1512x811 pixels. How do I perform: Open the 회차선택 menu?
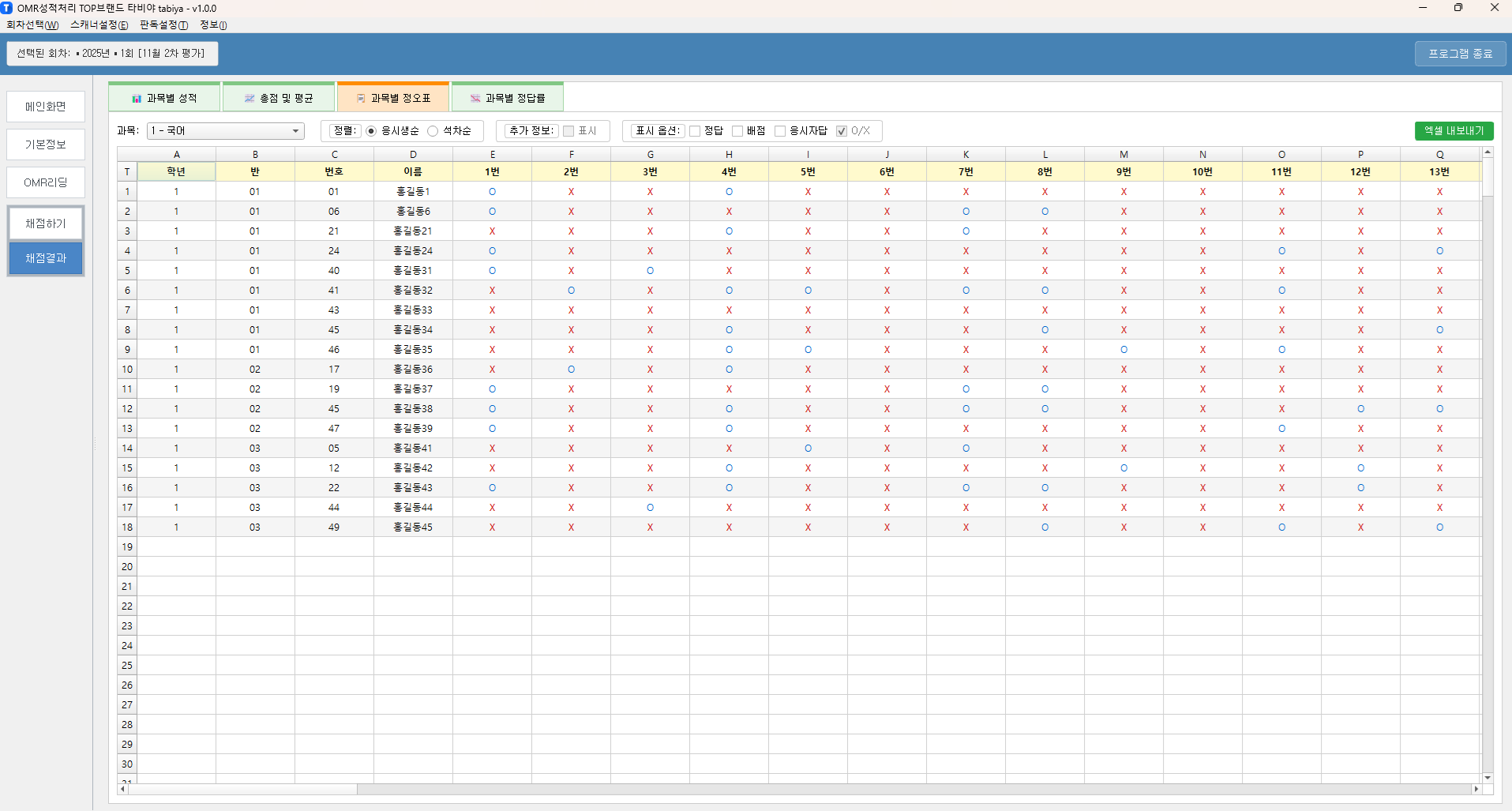coord(32,25)
